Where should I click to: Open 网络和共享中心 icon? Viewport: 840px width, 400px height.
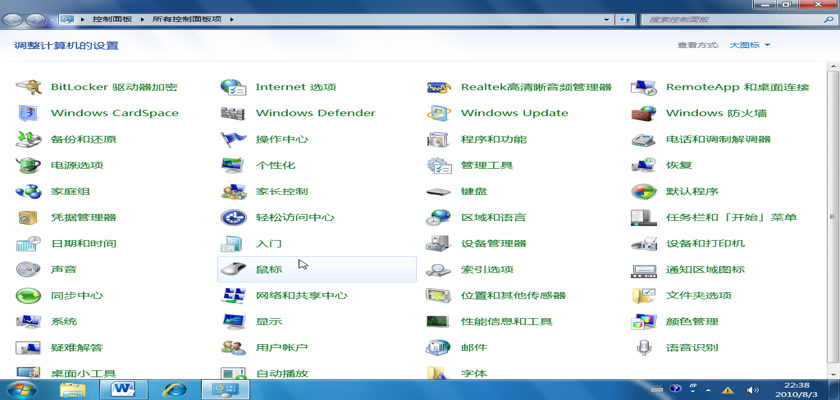[233, 295]
